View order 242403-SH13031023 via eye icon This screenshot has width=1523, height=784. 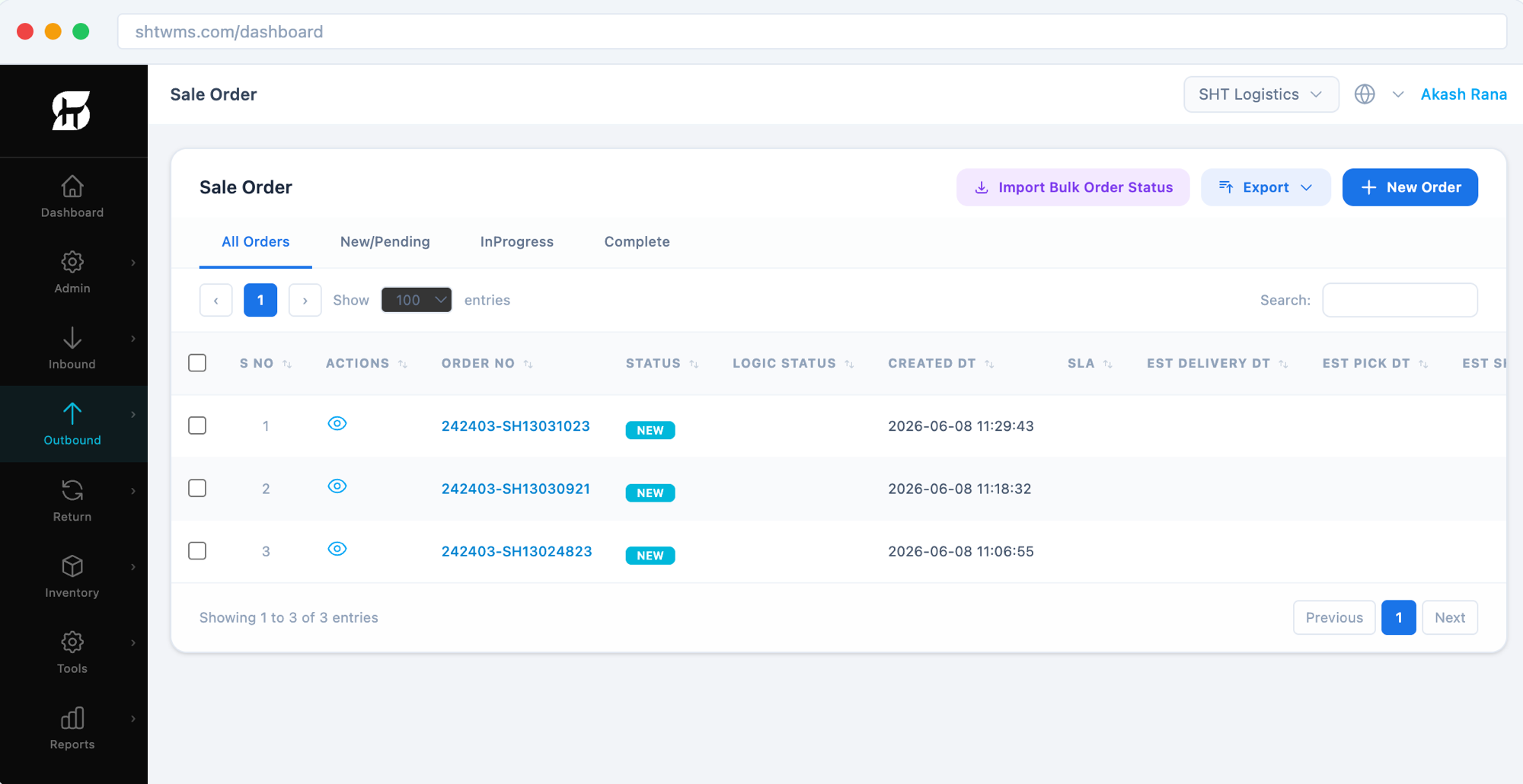(337, 424)
